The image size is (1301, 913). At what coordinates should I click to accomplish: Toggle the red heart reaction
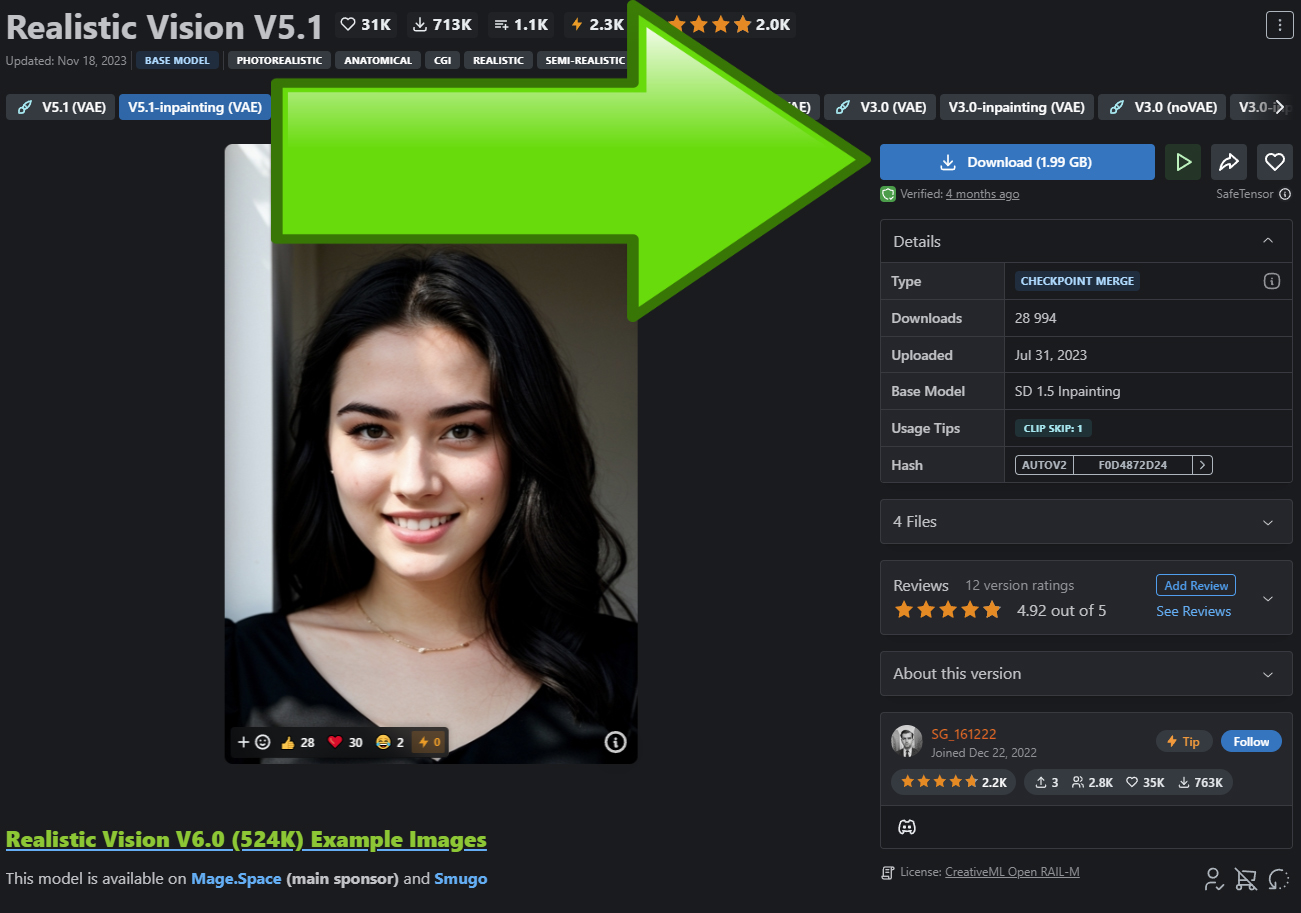(x=345, y=742)
